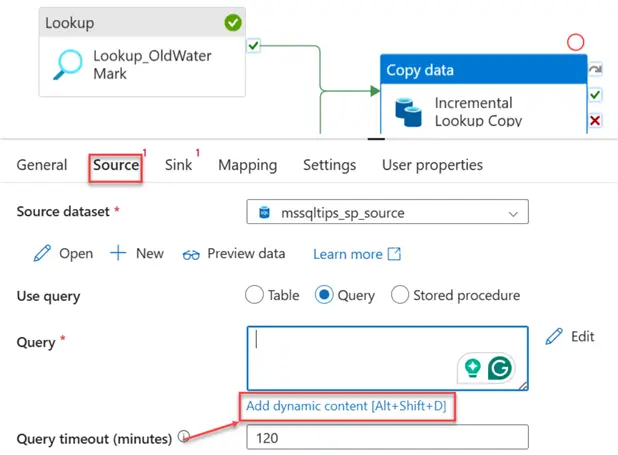The width and height of the screenshot is (618, 455).
Task: Click the red failure X output connector
Action: click(x=595, y=120)
